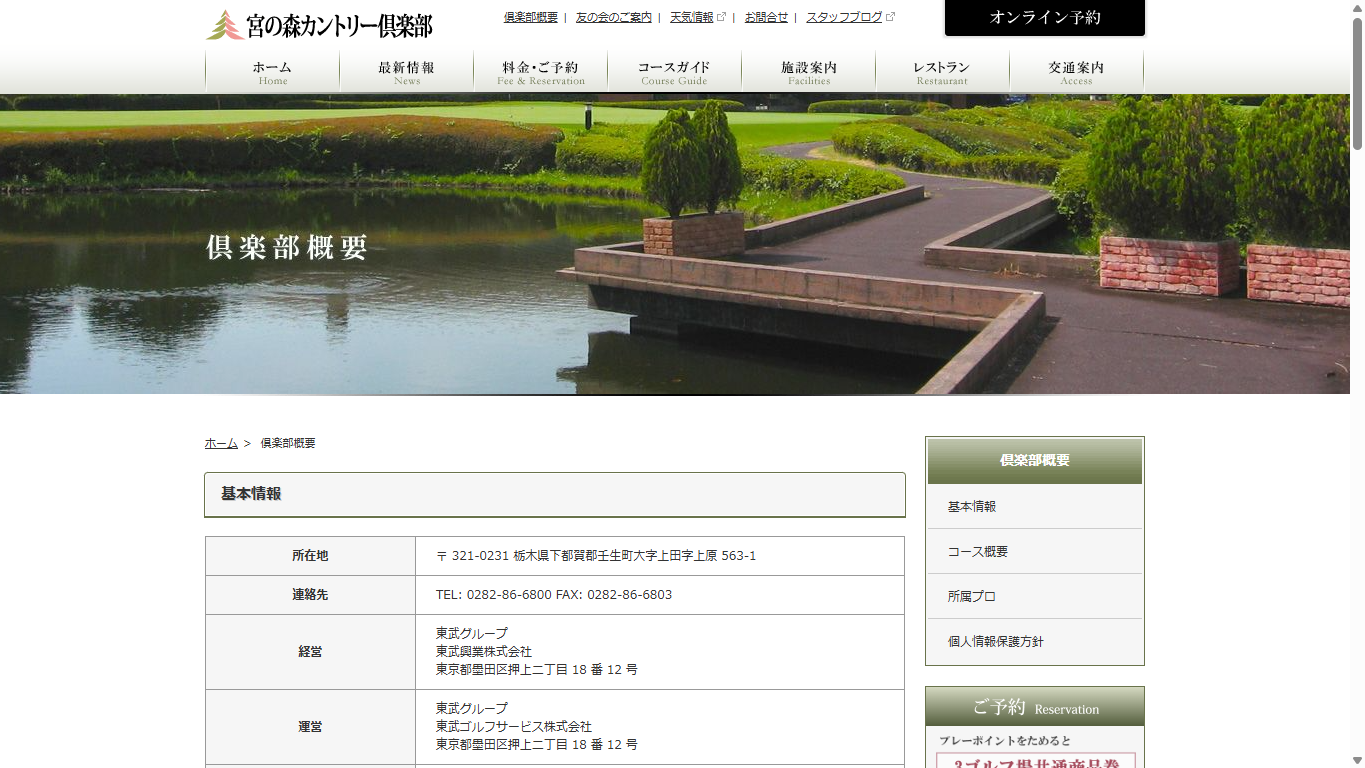Click the オンライン予約 button
This screenshot has height=768, width=1365.
(1045, 18)
